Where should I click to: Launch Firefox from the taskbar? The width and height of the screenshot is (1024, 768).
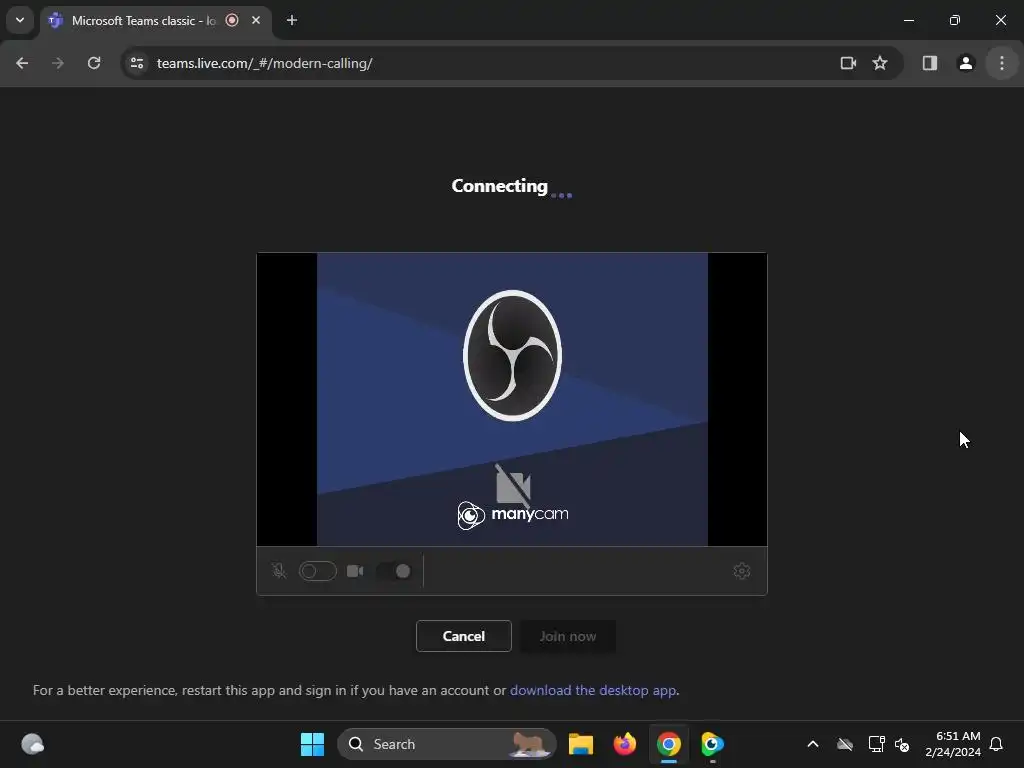tap(625, 744)
